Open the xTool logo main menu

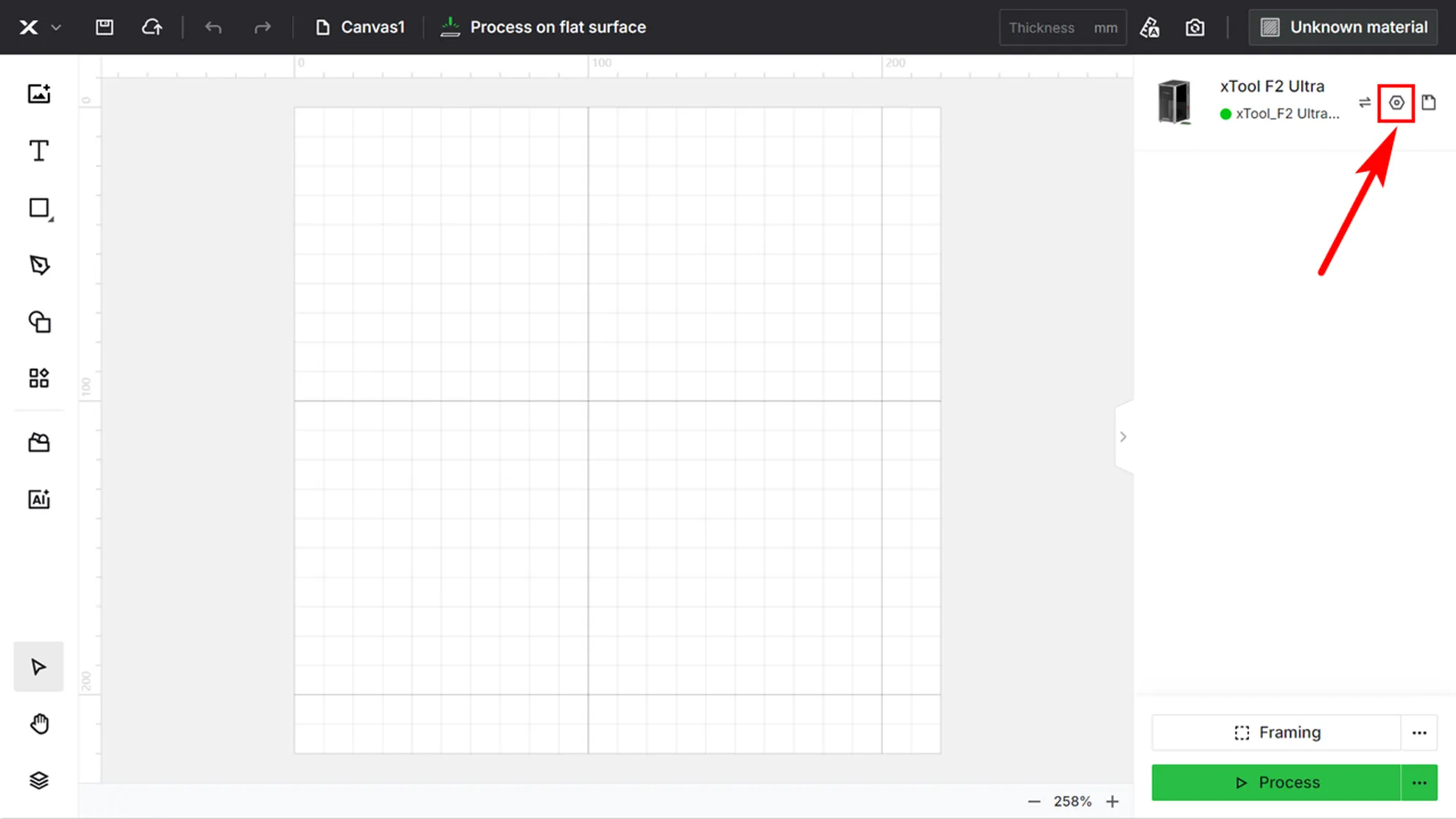(39, 28)
